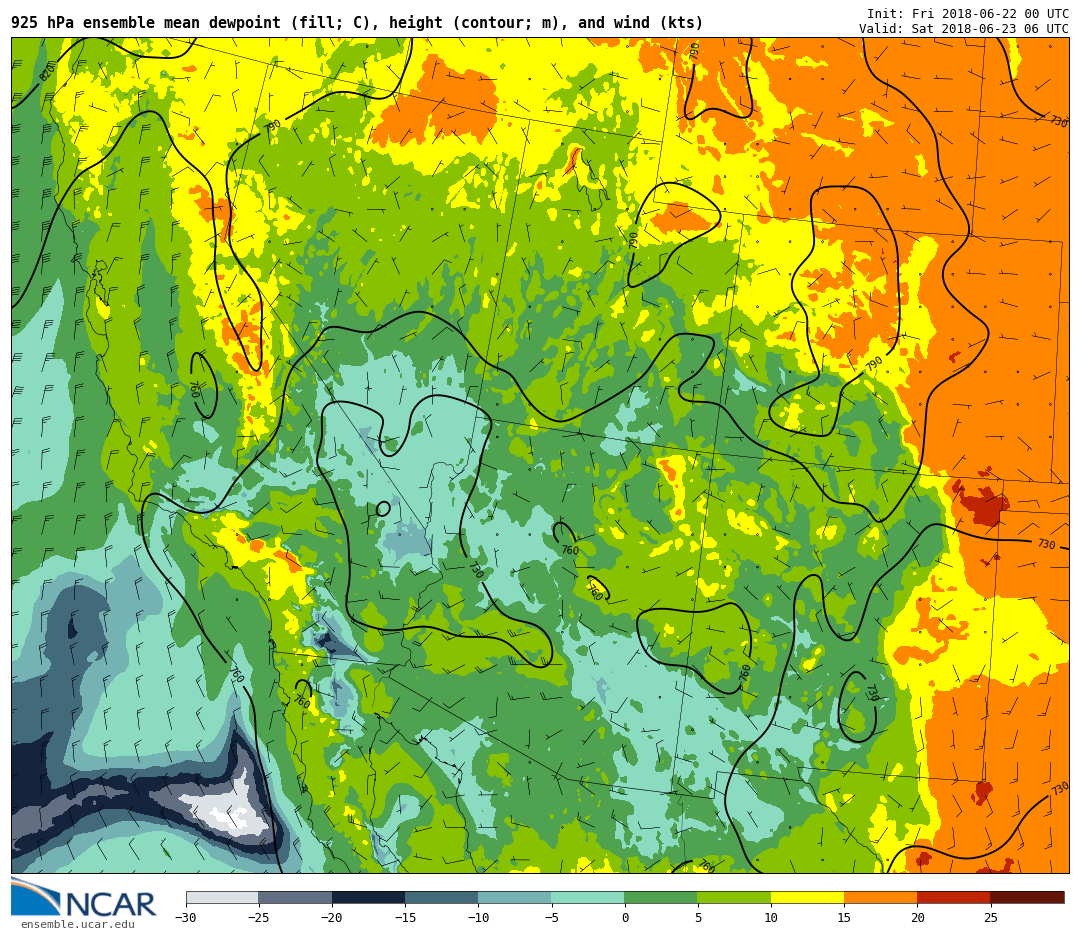Screen dimensions: 1080x936
Task: Pick the slate gray -25 to -20 colorbar segment
Action: (x=295, y=897)
